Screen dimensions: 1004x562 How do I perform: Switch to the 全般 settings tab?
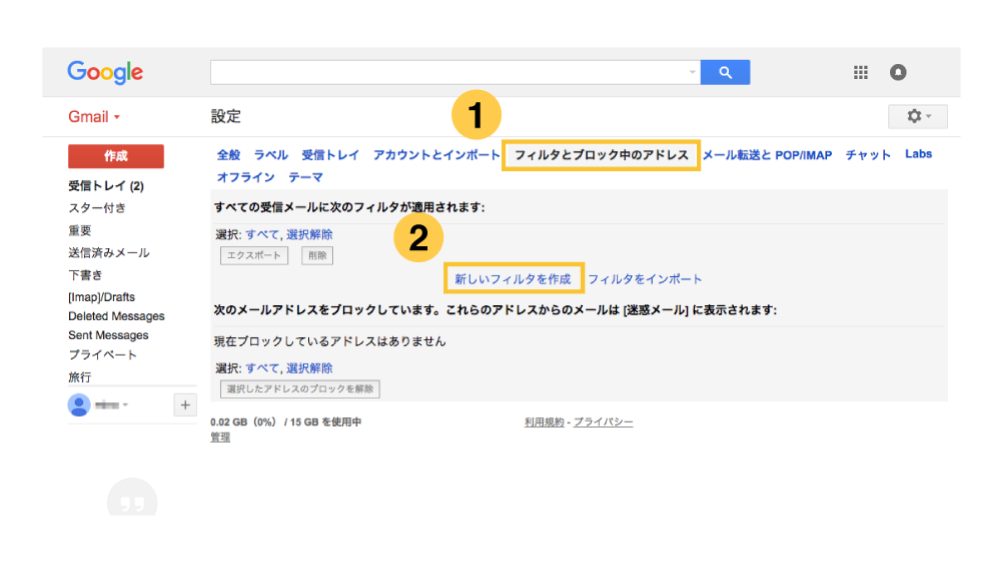point(229,155)
